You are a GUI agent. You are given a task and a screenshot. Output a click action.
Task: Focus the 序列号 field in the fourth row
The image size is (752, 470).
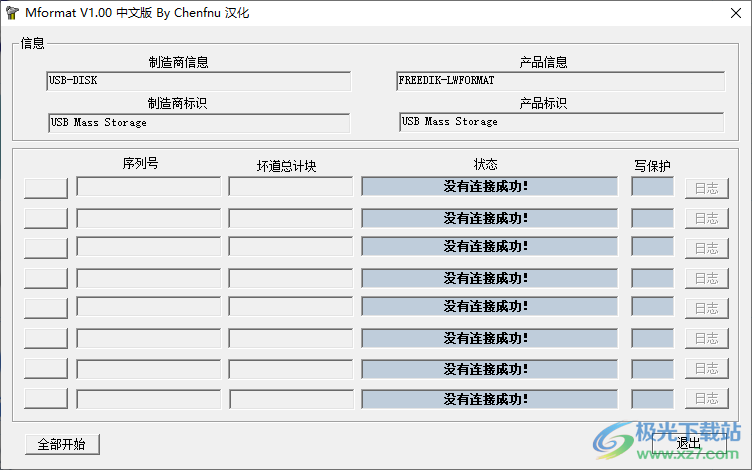pyautogui.click(x=149, y=278)
